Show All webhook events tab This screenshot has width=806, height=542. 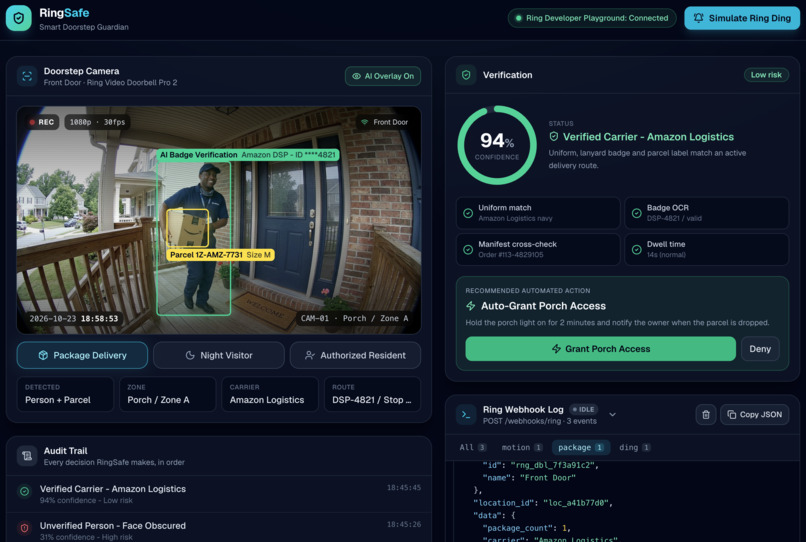click(x=472, y=447)
